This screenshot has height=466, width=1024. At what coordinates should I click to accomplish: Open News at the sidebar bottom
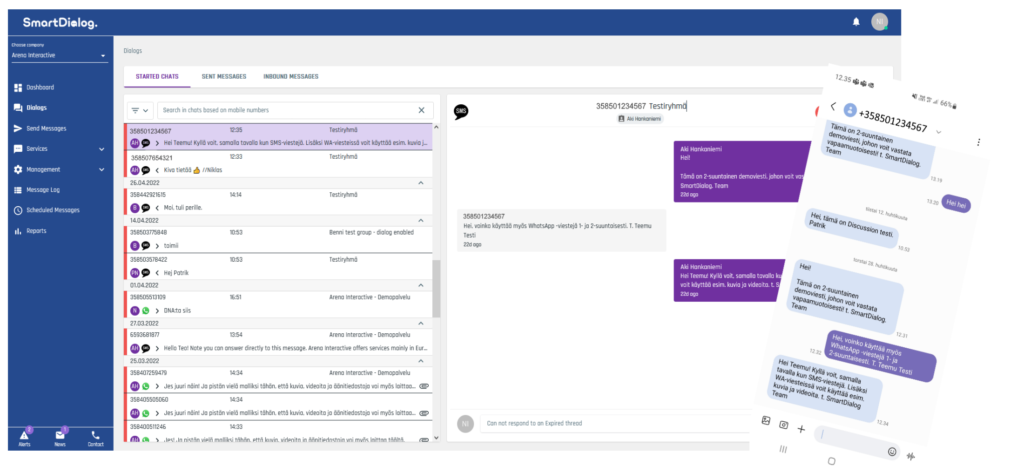tap(60, 438)
